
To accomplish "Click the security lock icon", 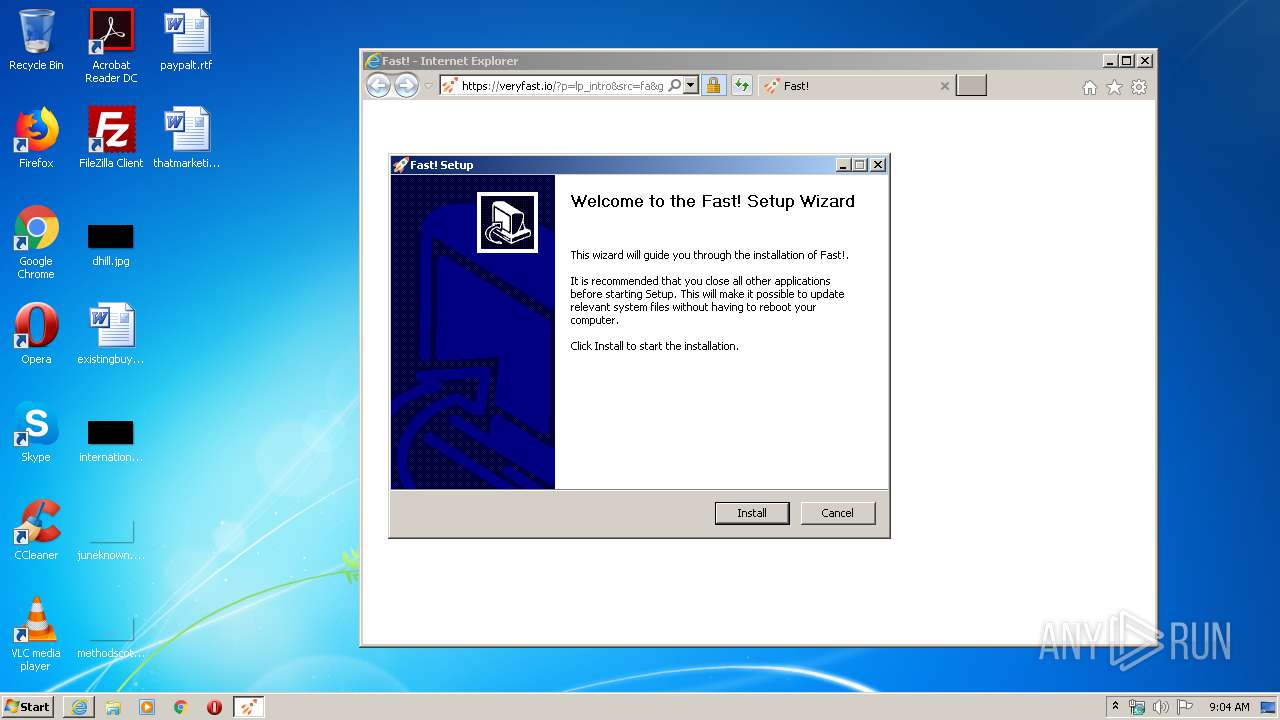I will click(x=713, y=86).
